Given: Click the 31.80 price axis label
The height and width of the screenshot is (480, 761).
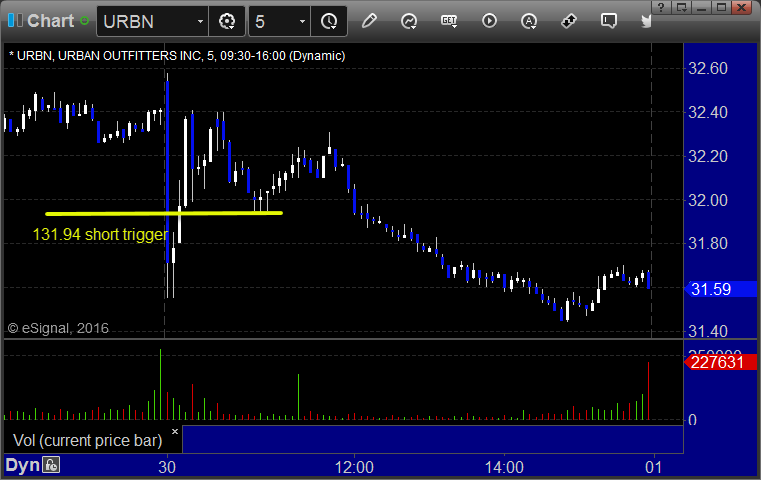Looking at the screenshot, I should [x=708, y=244].
